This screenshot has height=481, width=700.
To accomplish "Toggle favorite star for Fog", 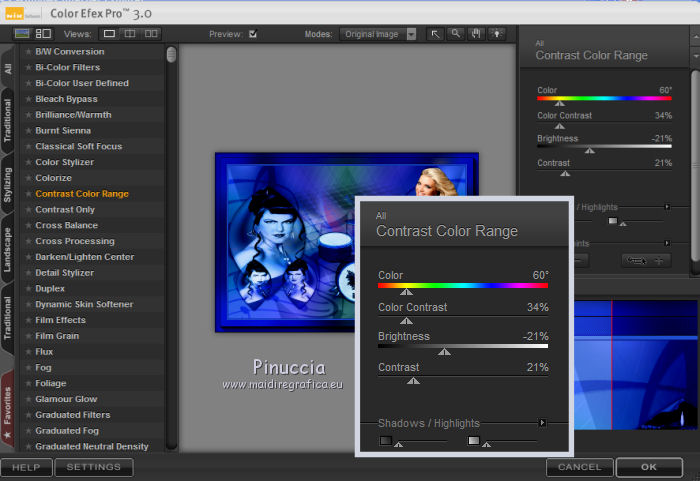I will point(28,368).
